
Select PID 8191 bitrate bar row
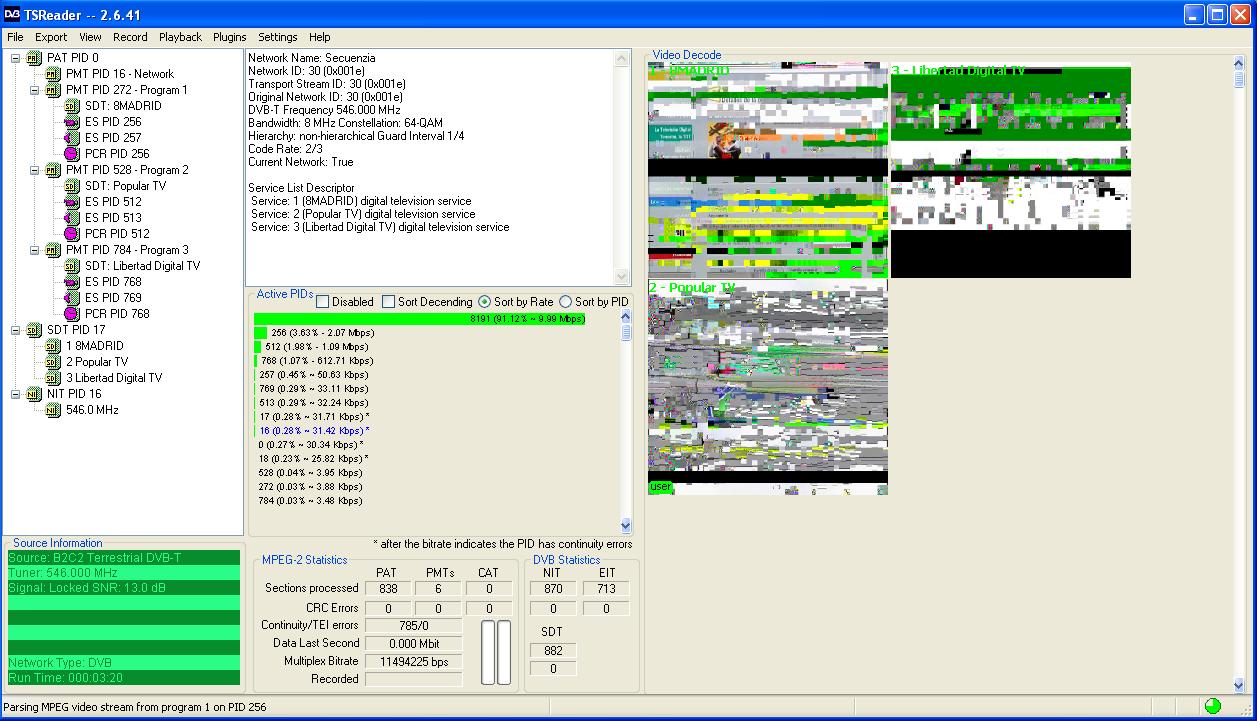point(420,319)
